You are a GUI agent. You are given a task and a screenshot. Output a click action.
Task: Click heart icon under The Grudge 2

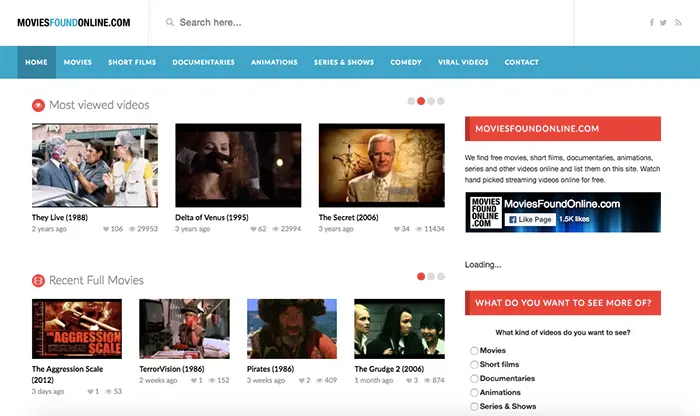[409, 381]
